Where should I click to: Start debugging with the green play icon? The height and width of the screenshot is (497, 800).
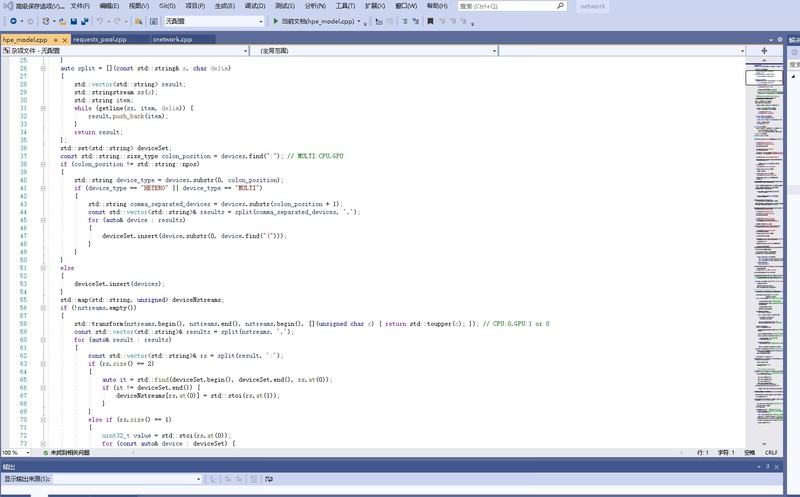point(276,21)
